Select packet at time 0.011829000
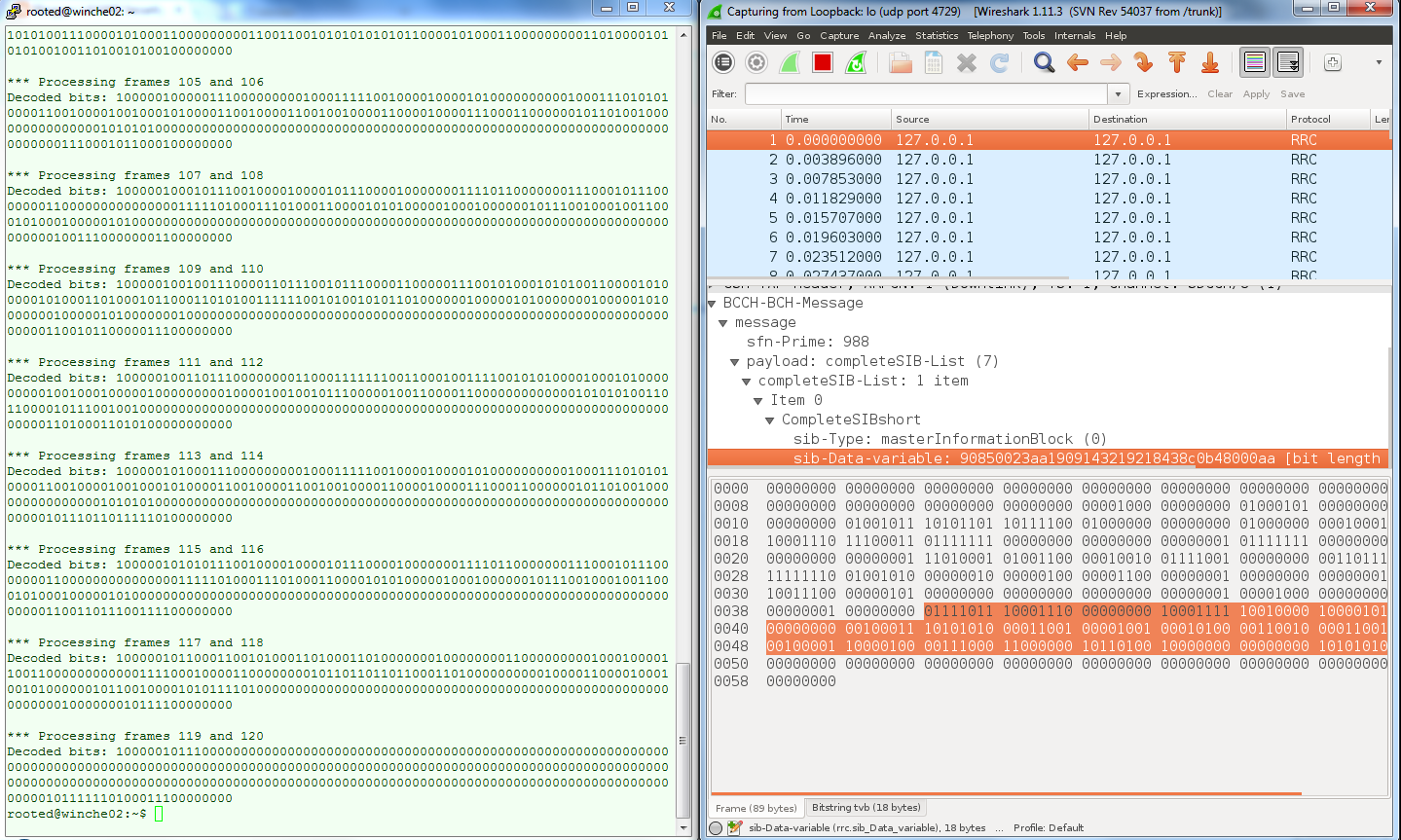 [1049, 199]
